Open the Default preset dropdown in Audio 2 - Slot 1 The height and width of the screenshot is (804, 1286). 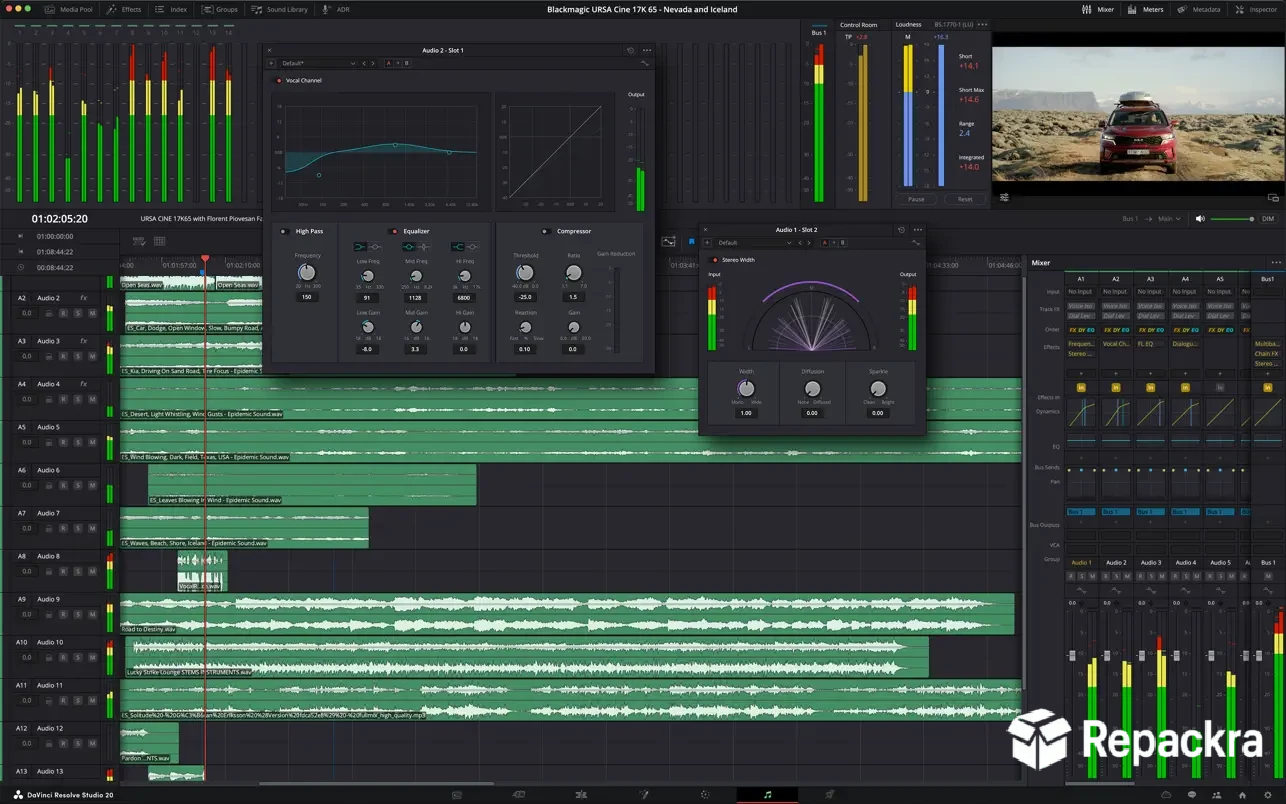tap(317, 63)
